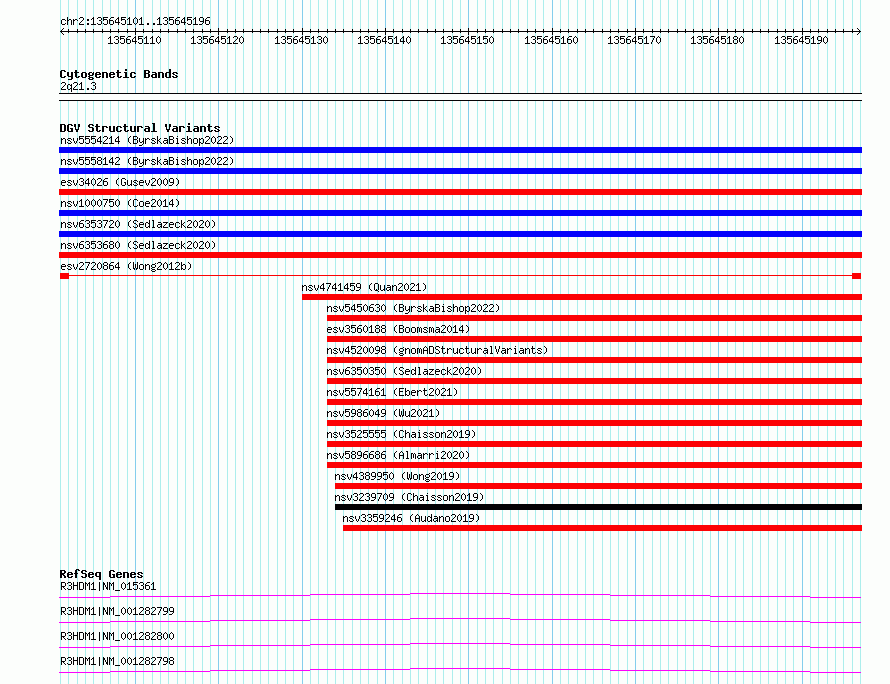Click the blue bar of nsv5554214

460,150
